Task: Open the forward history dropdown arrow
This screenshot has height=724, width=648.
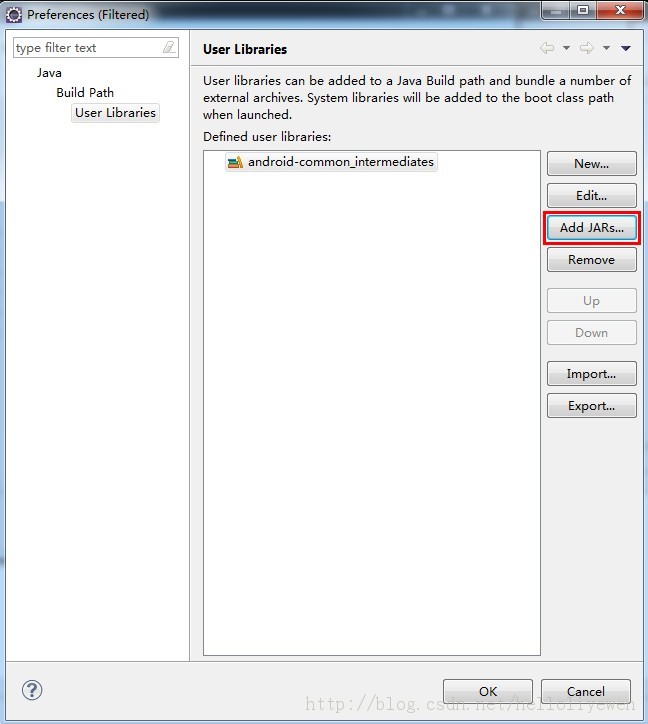Action: coord(606,48)
